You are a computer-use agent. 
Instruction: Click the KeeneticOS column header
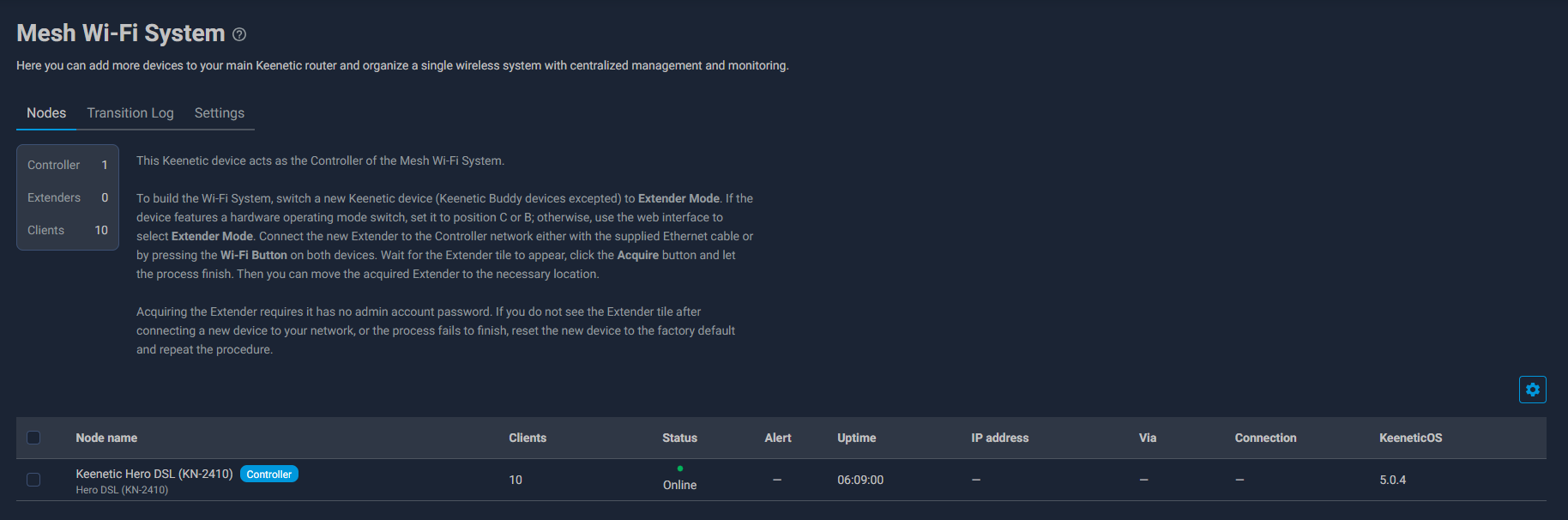1411,438
